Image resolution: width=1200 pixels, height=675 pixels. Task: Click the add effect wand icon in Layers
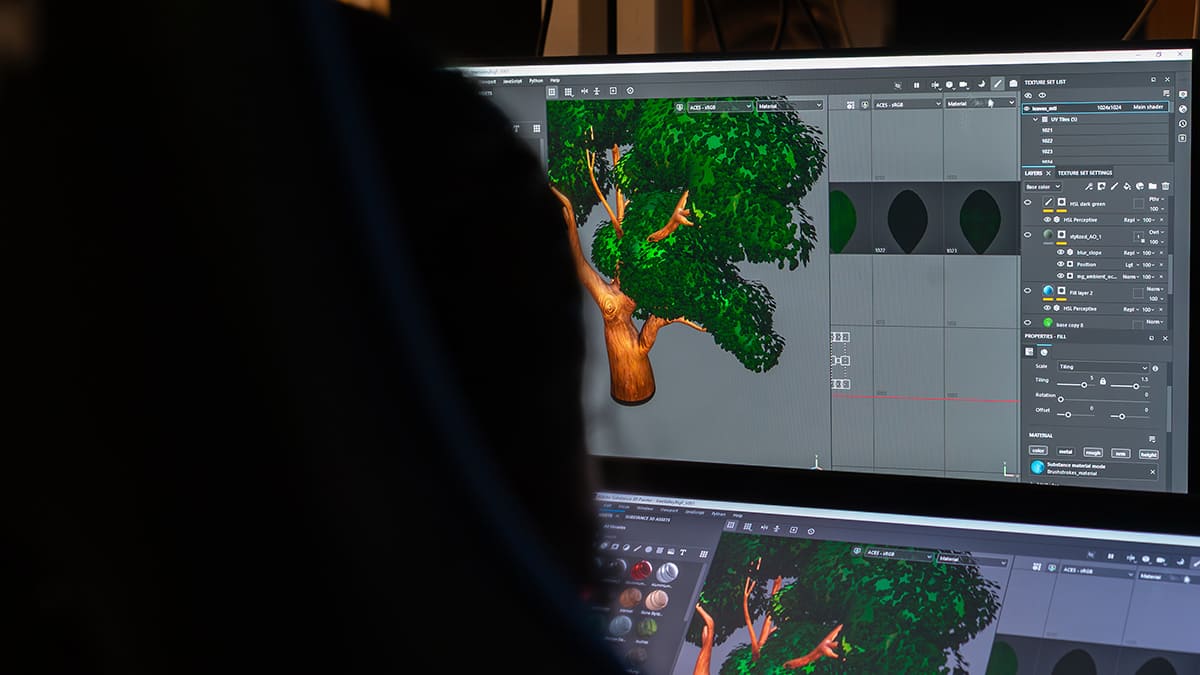1088,186
